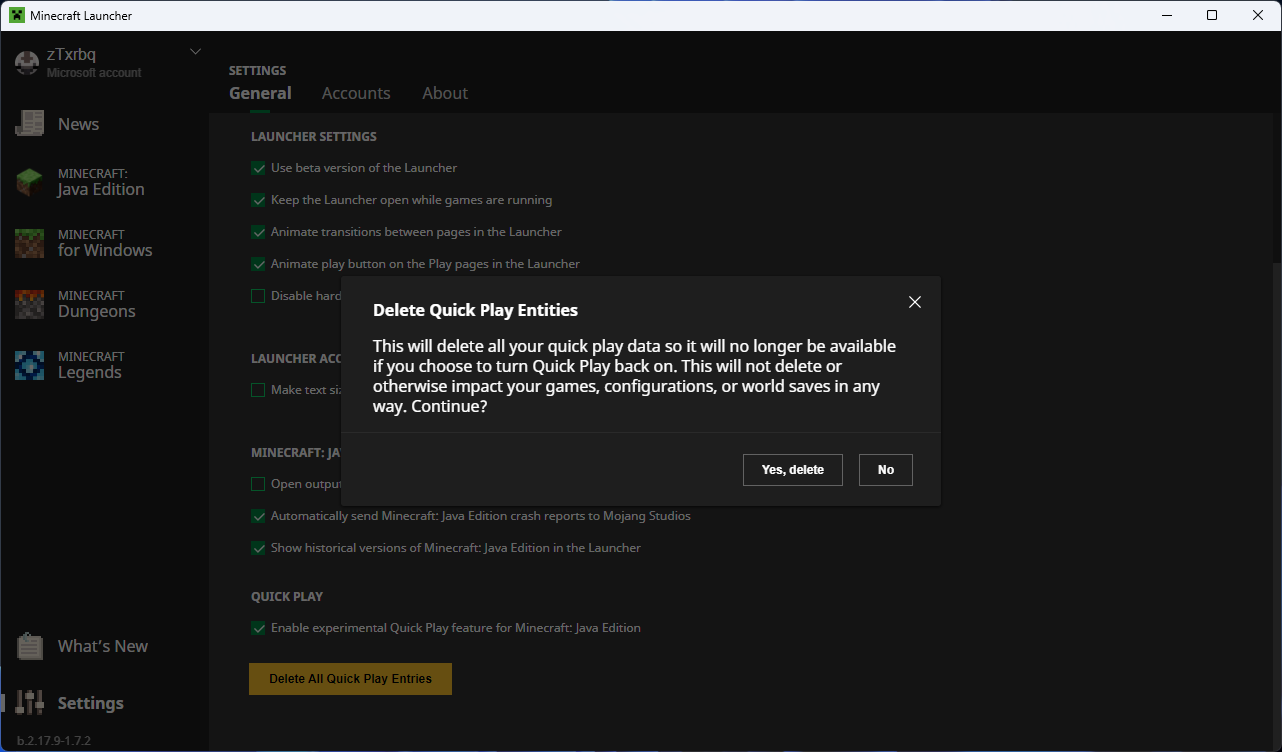Toggle 'Use beta version of the Launcher' checkbox

click(258, 168)
